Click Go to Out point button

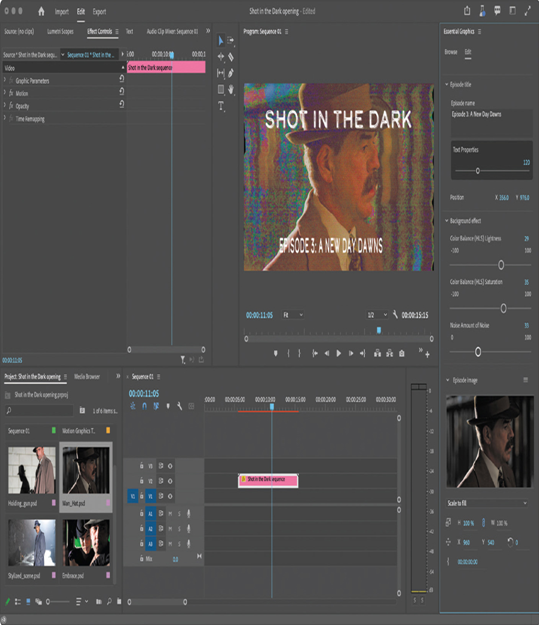[x=362, y=354]
